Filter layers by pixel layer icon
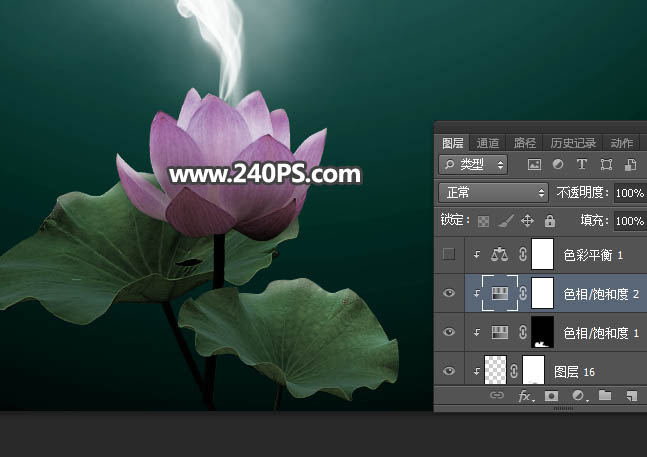 click(x=534, y=164)
